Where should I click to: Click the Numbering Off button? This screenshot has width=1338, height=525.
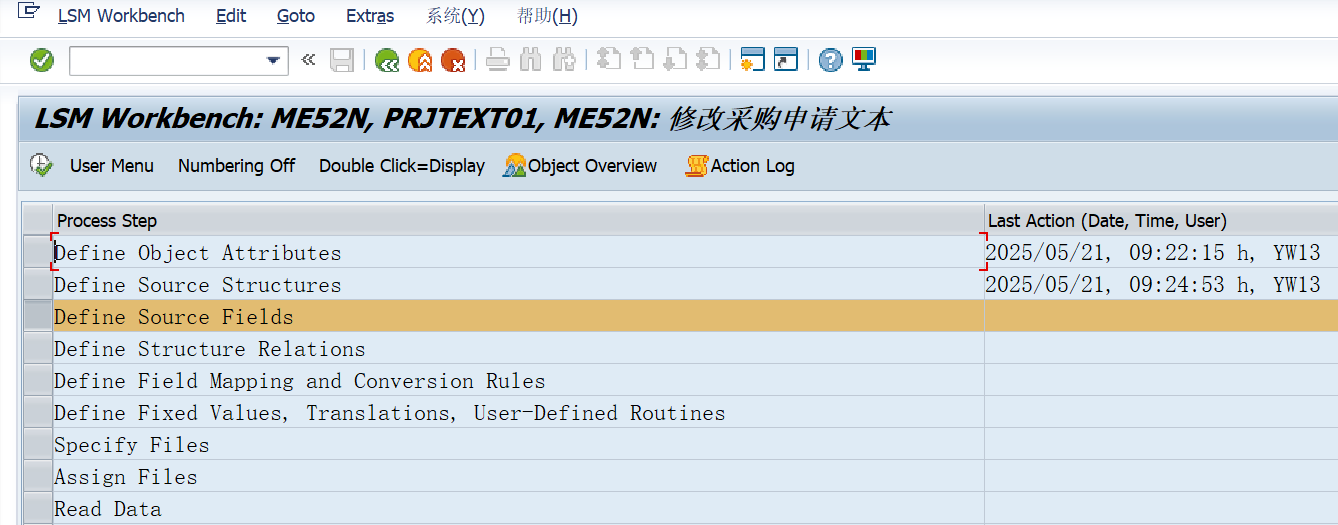click(236, 166)
